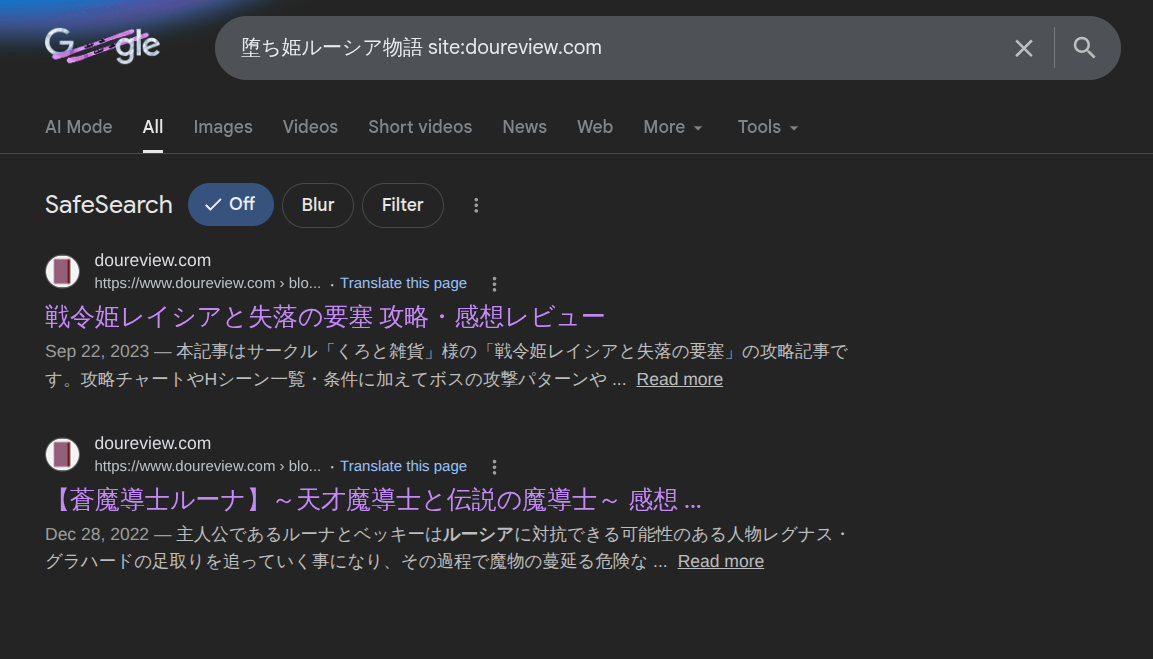Select SafeSearch Off option

tap(231, 204)
